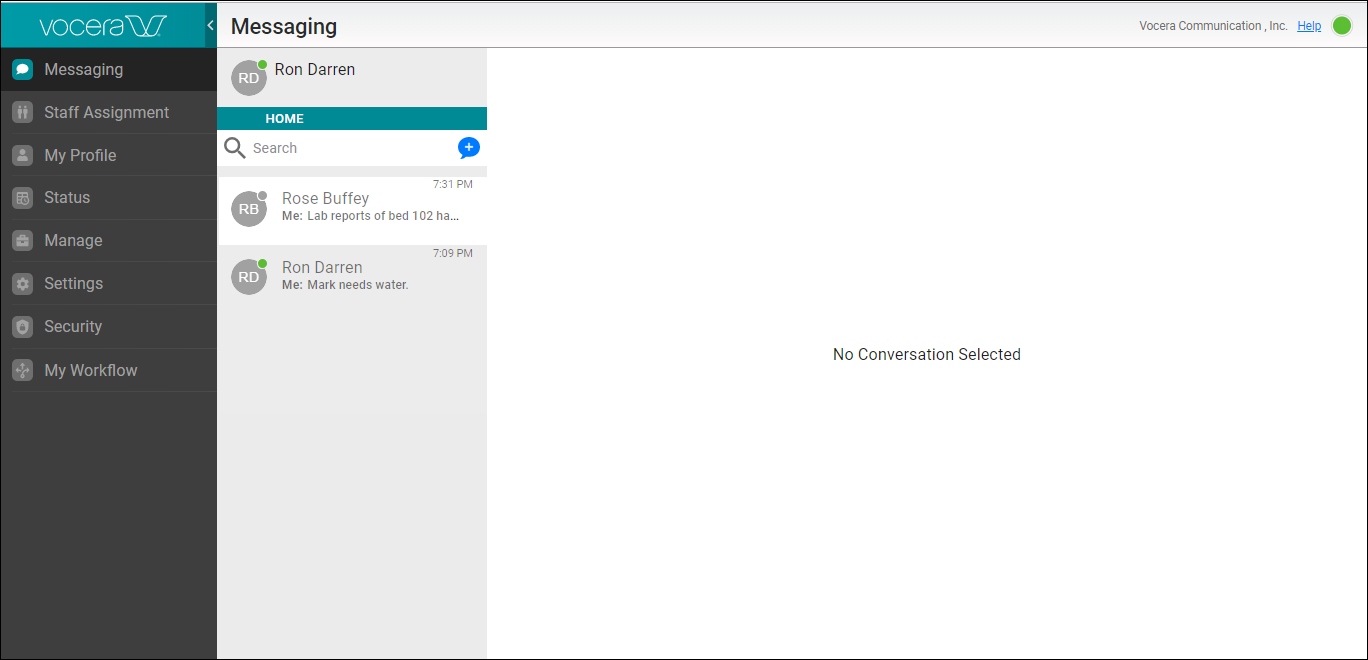The width and height of the screenshot is (1368, 660).
Task: Open the Messaging sidebar icon
Action: click(x=22, y=69)
